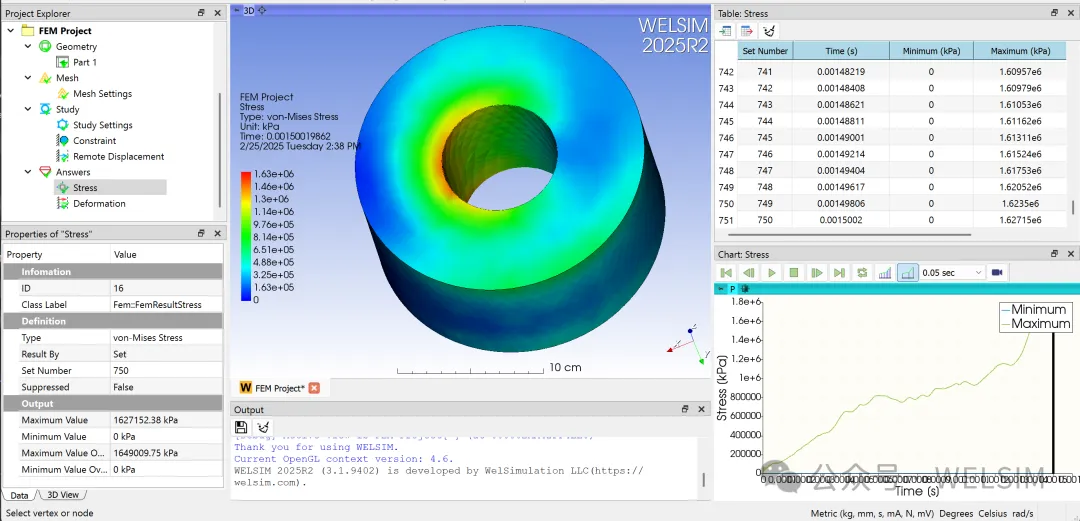
Task: Click the XYZ axis triad in viewport
Action: coord(689,343)
